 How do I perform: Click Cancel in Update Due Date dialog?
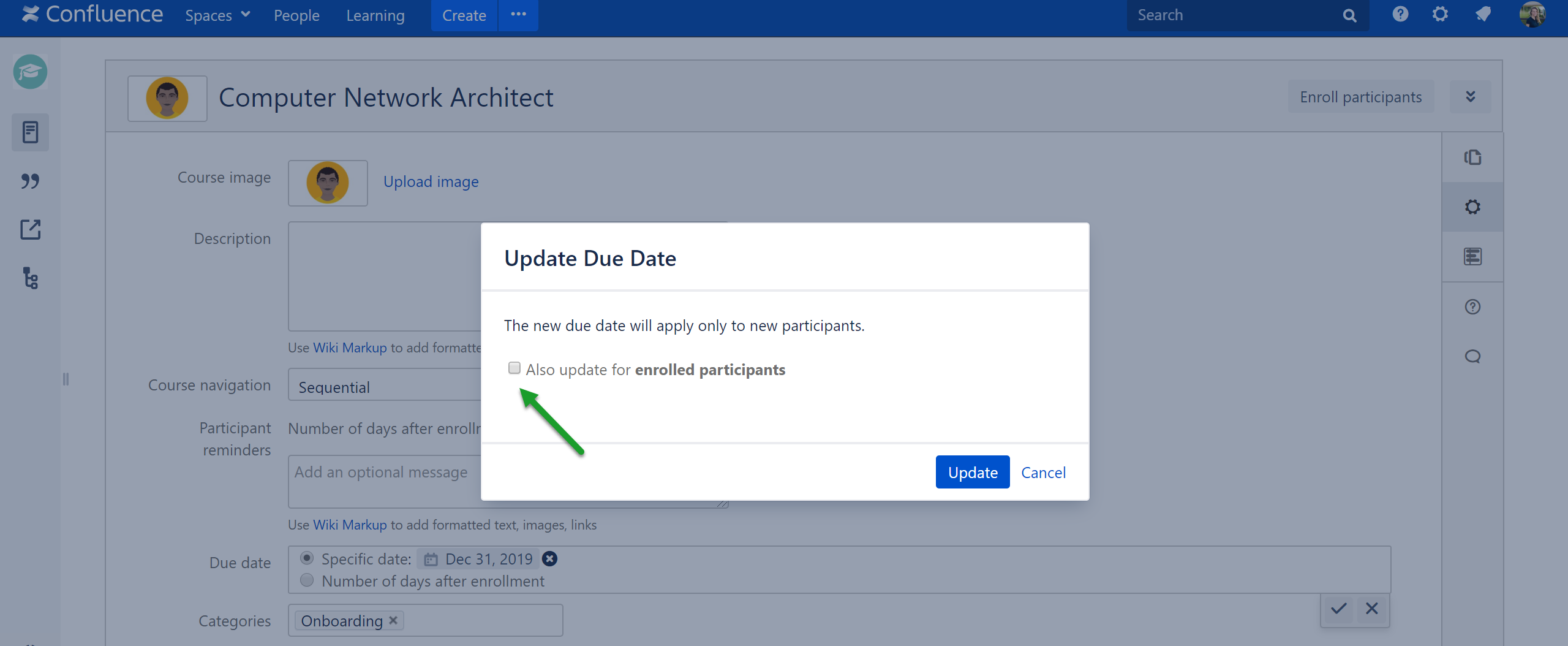pos(1043,473)
